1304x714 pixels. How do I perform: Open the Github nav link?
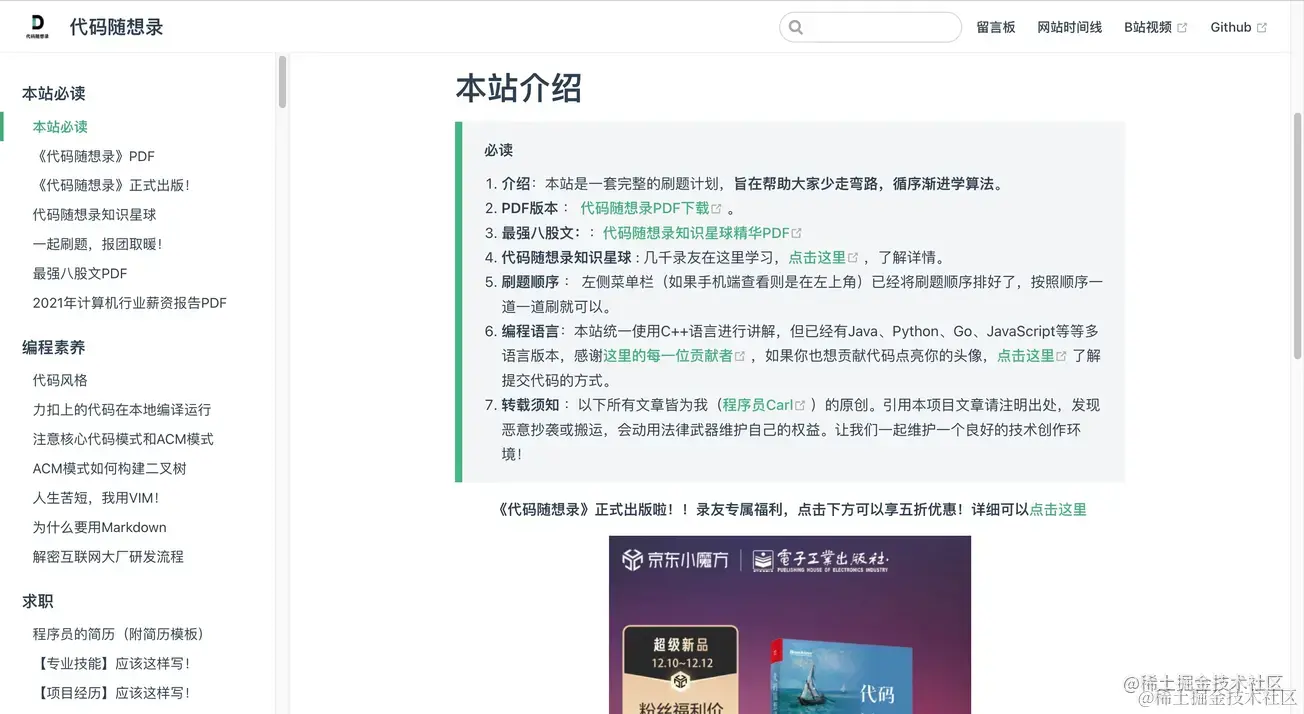coord(1231,27)
